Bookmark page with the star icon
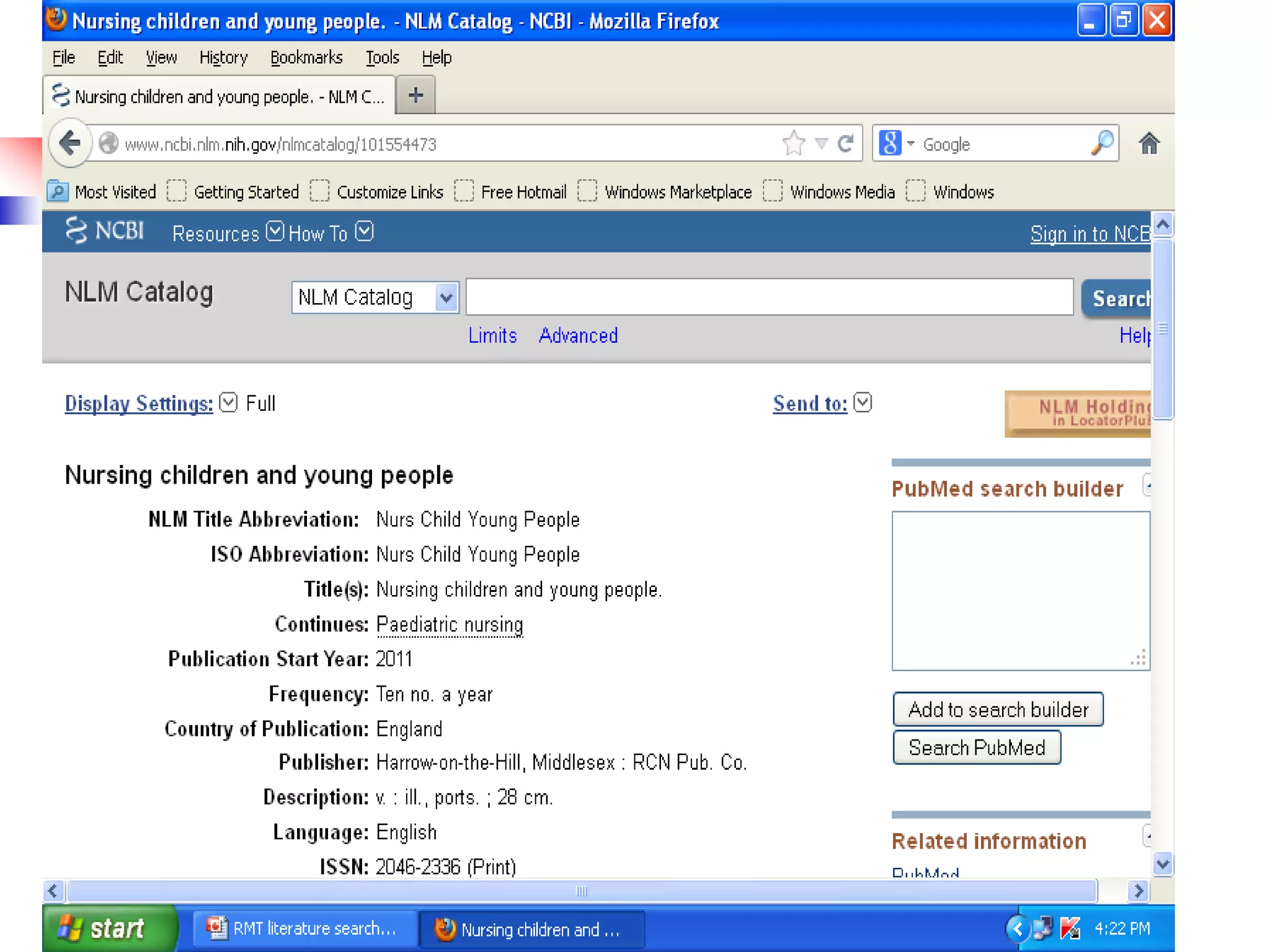The width and height of the screenshot is (1270, 952). (793, 144)
